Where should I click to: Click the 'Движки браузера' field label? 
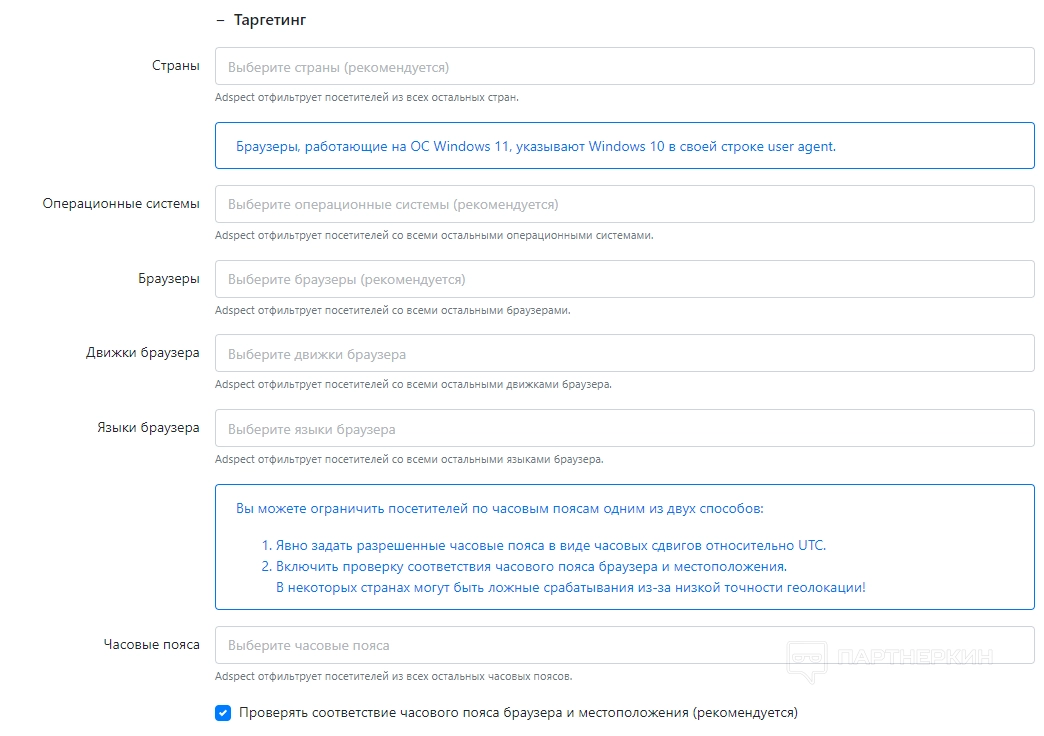(x=143, y=353)
